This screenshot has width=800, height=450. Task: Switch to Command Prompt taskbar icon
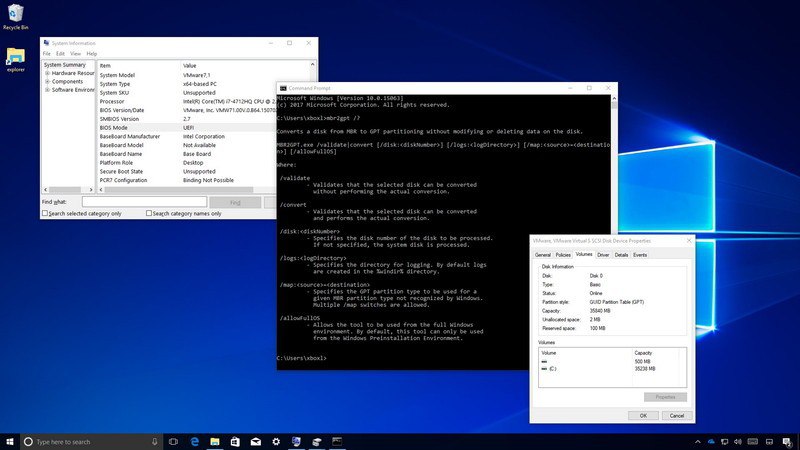tap(337, 441)
